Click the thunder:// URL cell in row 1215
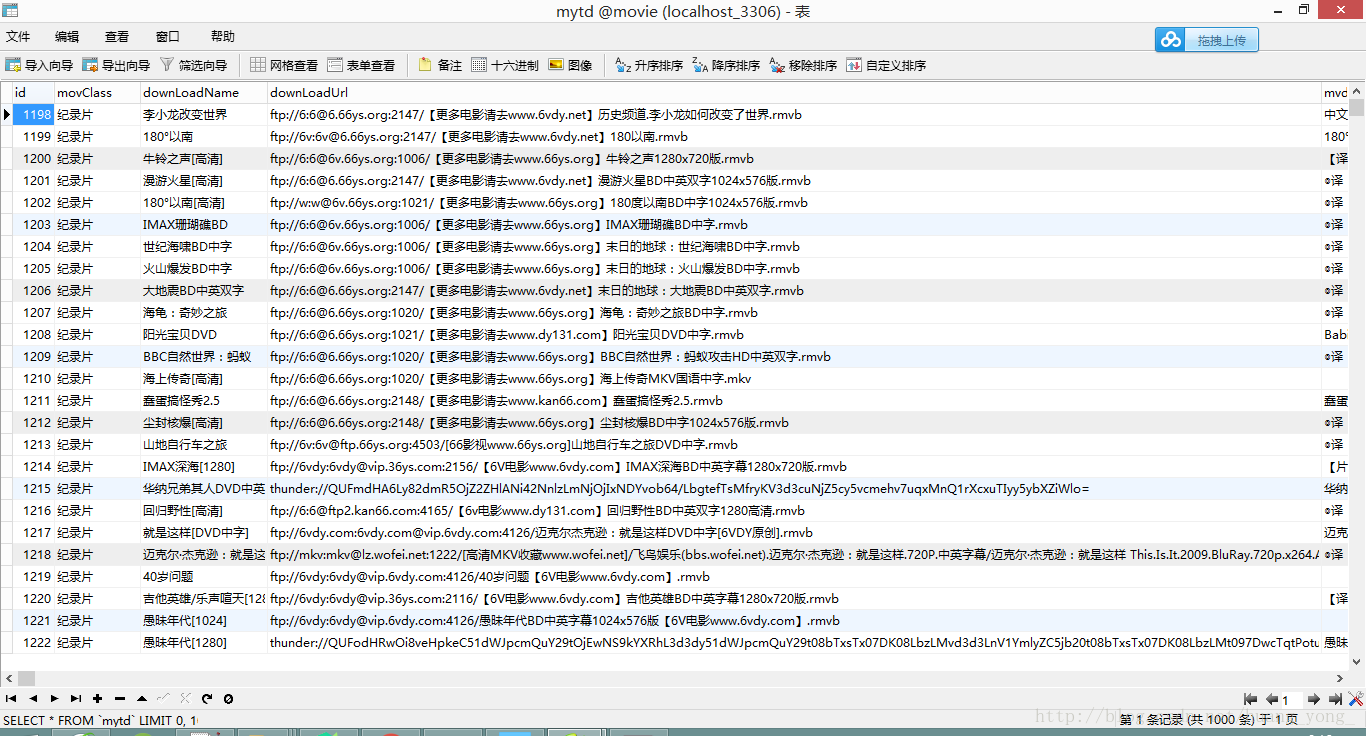 tap(794, 488)
